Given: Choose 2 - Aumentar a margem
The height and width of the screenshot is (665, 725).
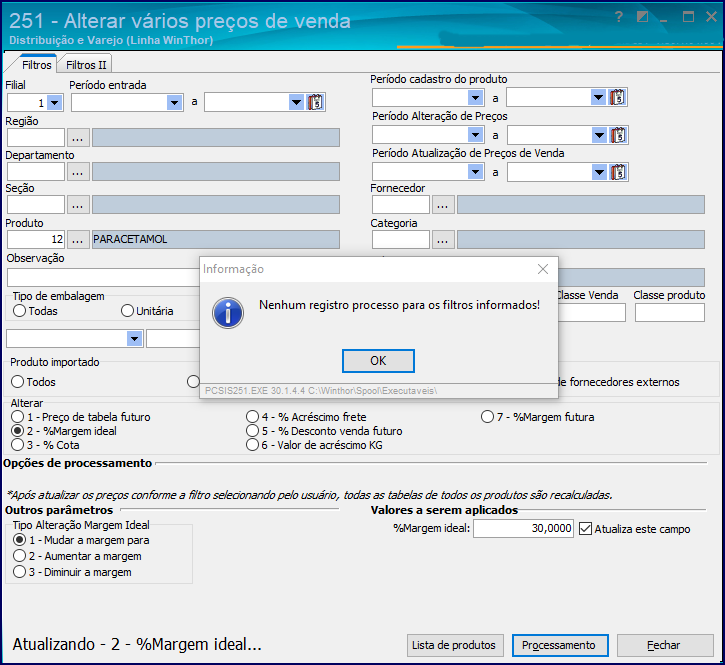Looking at the screenshot, I should (19, 556).
